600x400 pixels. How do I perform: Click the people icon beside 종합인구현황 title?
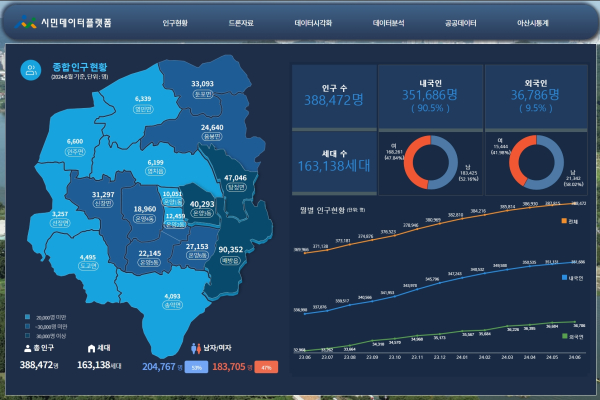point(33,69)
